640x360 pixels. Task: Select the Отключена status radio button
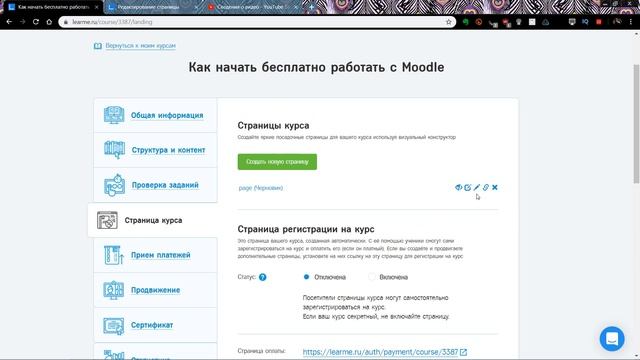point(306,277)
